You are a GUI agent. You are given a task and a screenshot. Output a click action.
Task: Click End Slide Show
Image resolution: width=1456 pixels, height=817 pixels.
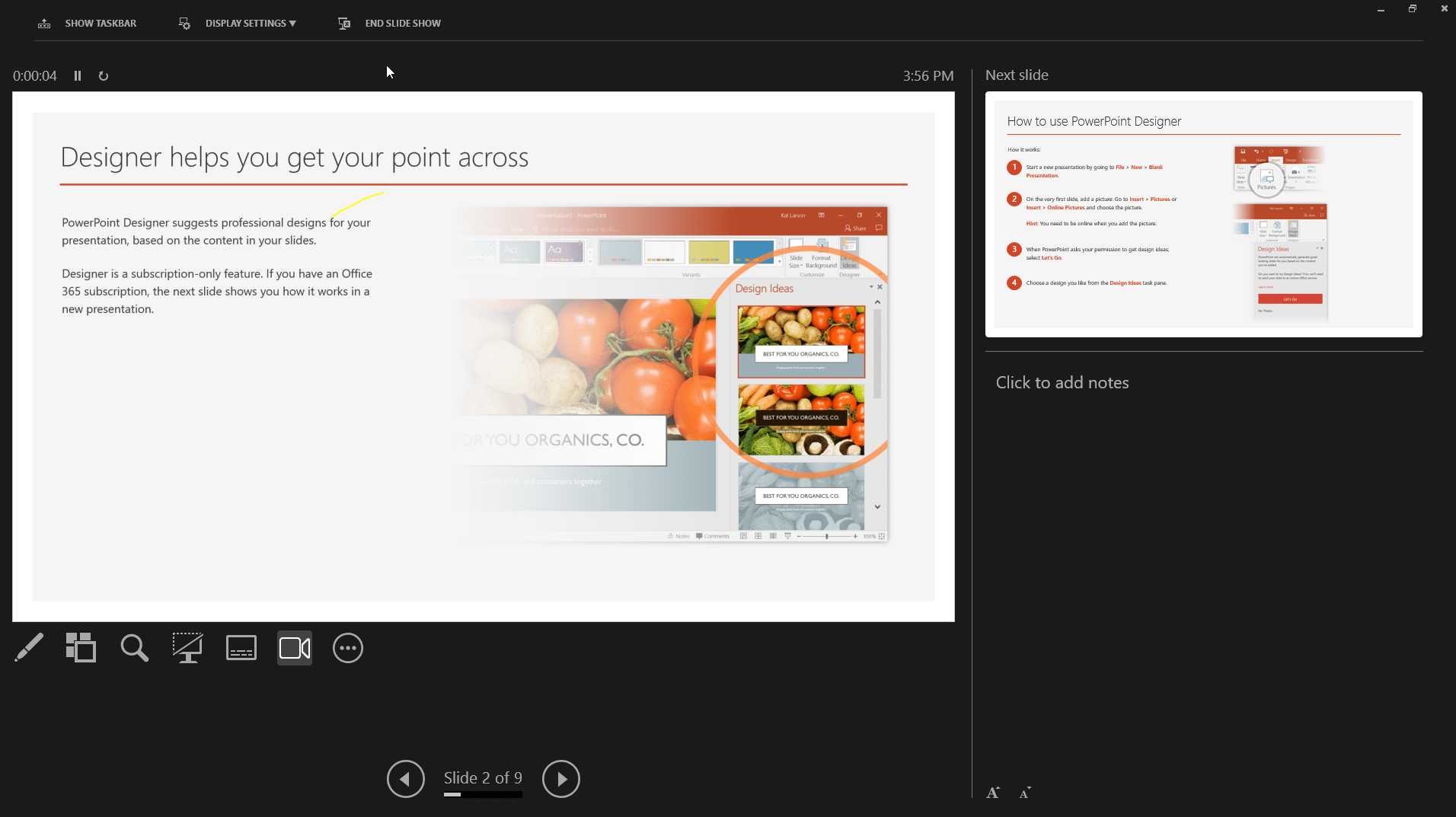[x=389, y=24]
